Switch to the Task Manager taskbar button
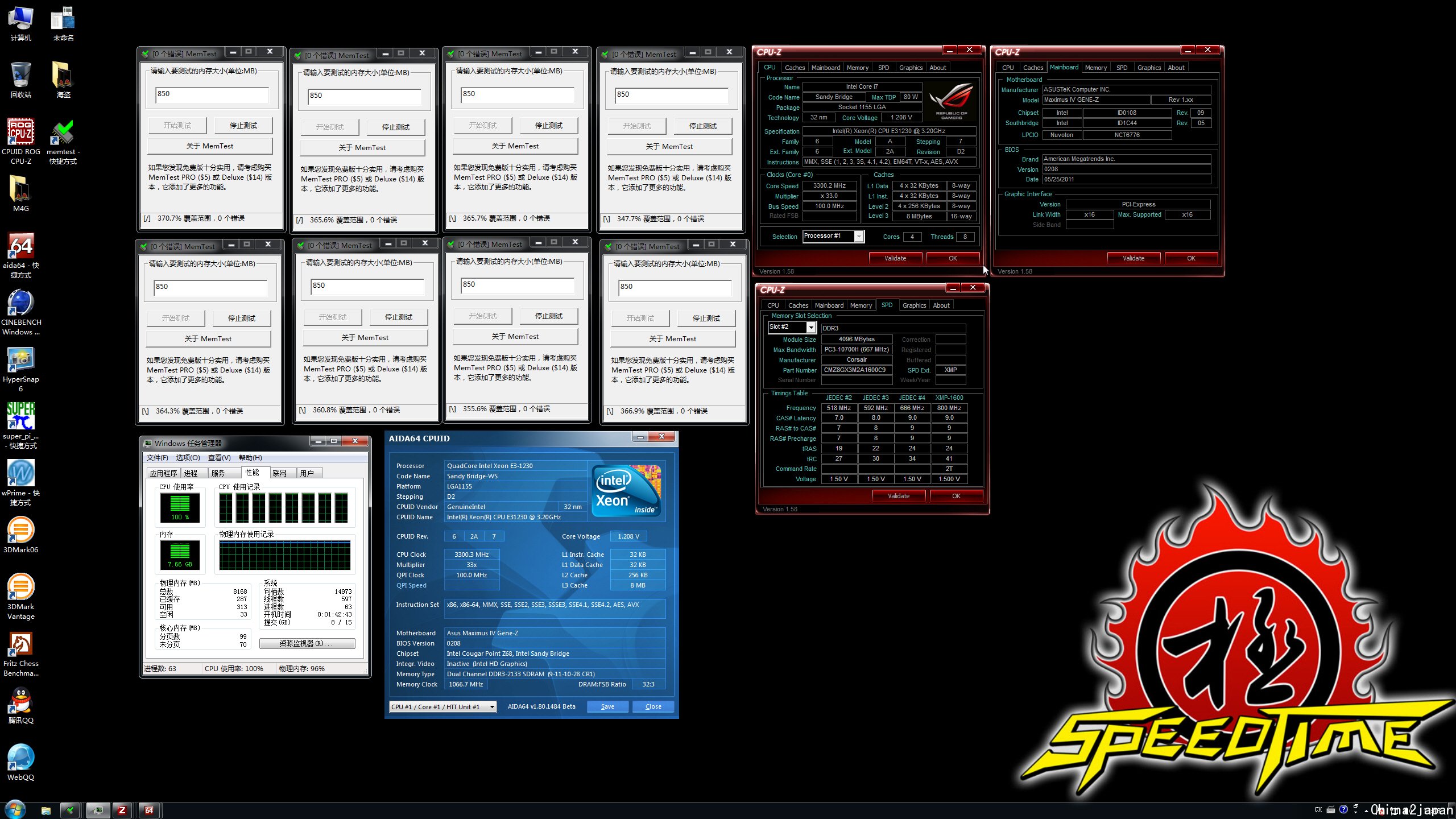1456x819 pixels. [x=98, y=810]
